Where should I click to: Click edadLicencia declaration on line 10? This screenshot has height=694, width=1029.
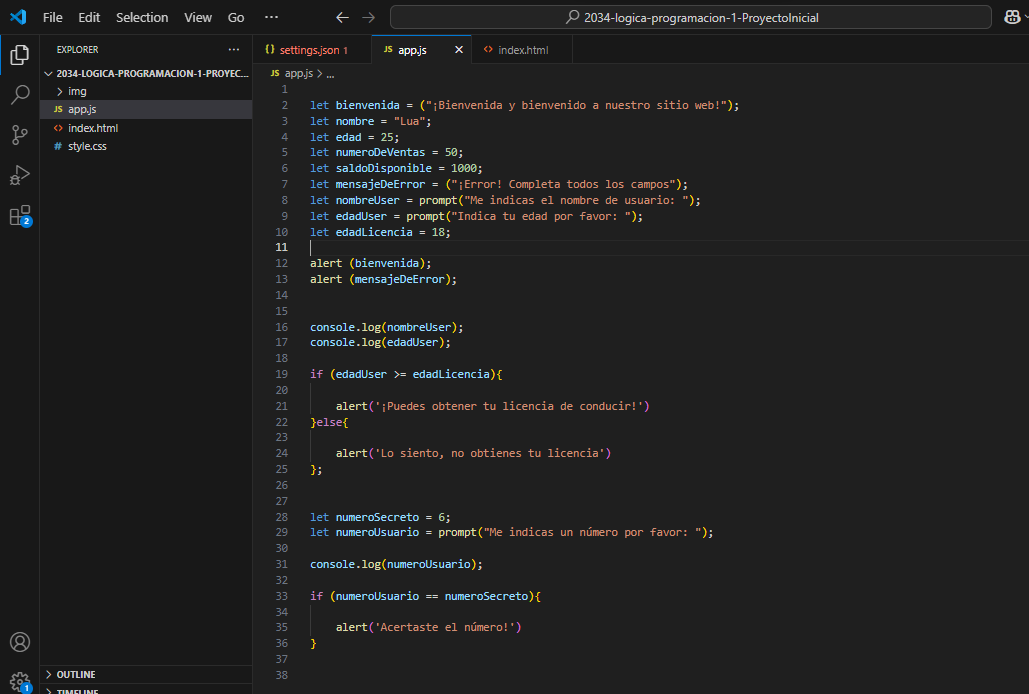[x=374, y=232]
